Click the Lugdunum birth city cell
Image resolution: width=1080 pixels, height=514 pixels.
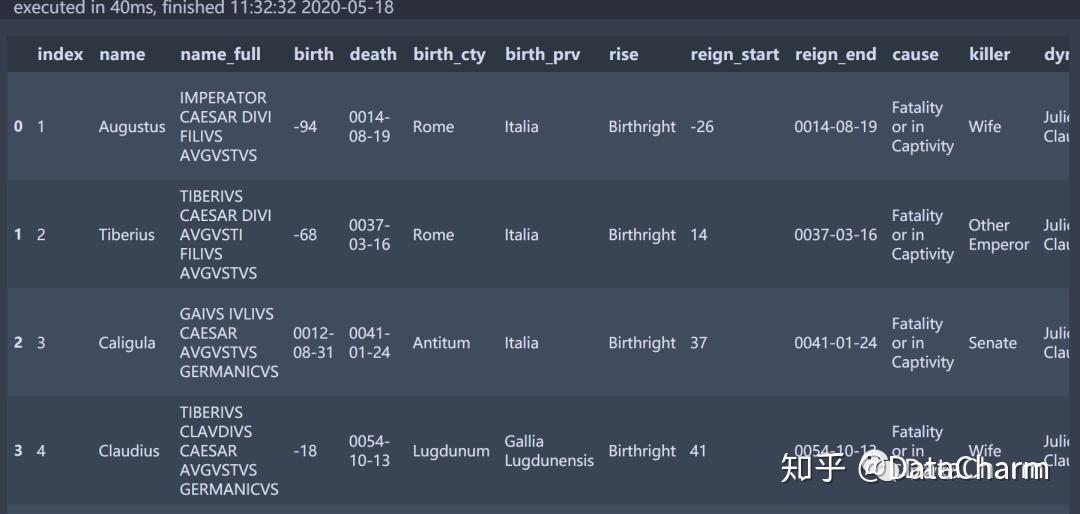point(451,451)
